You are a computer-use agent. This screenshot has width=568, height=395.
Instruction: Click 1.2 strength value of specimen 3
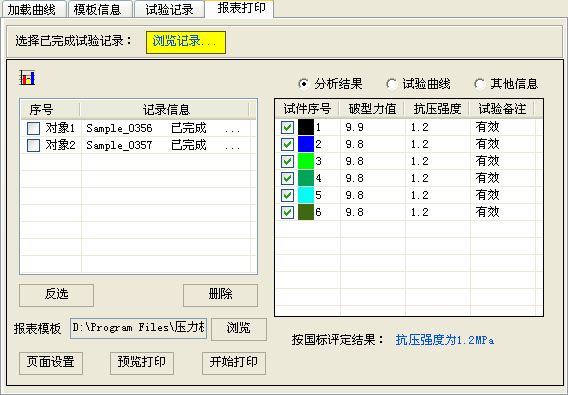tap(419, 161)
